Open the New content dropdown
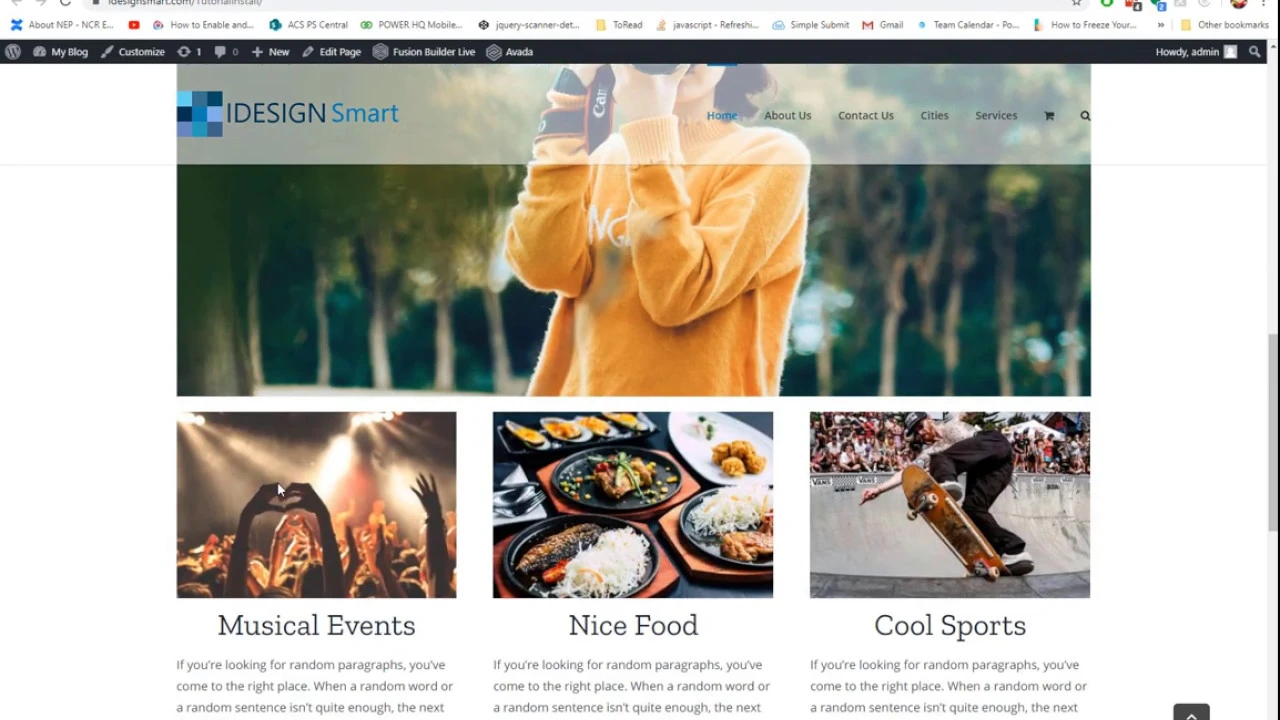This screenshot has width=1280, height=720. pyautogui.click(x=270, y=52)
